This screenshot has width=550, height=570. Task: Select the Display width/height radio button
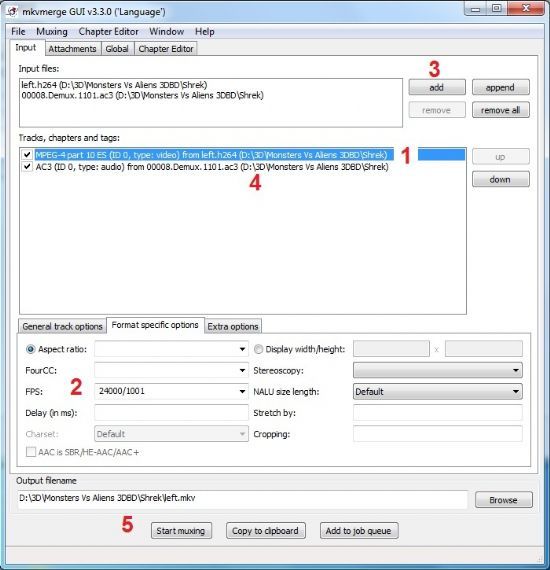(x=258, y=349)
